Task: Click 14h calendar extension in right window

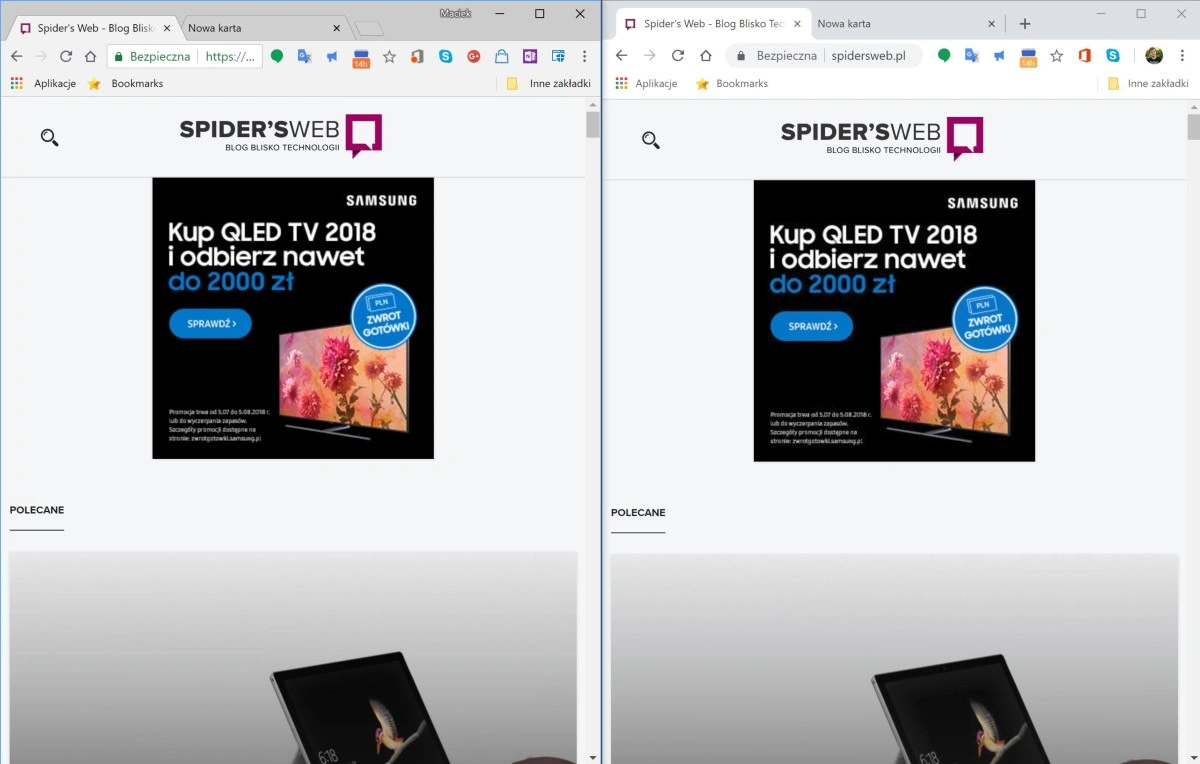Action: tap(1028, 57)
